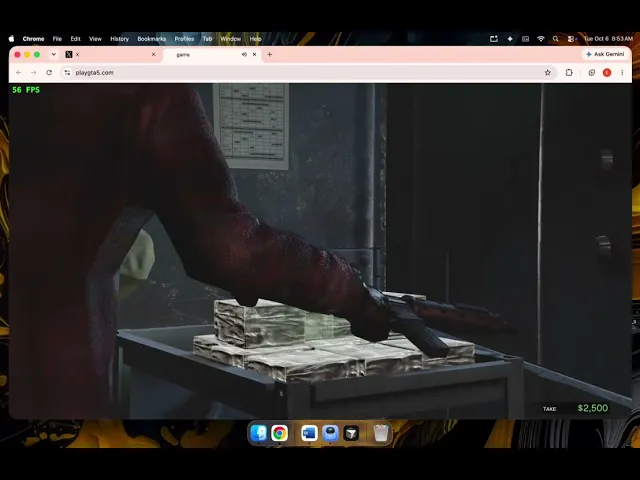
Task: Click the 56 FPS counter
Action: coord(26,90)
